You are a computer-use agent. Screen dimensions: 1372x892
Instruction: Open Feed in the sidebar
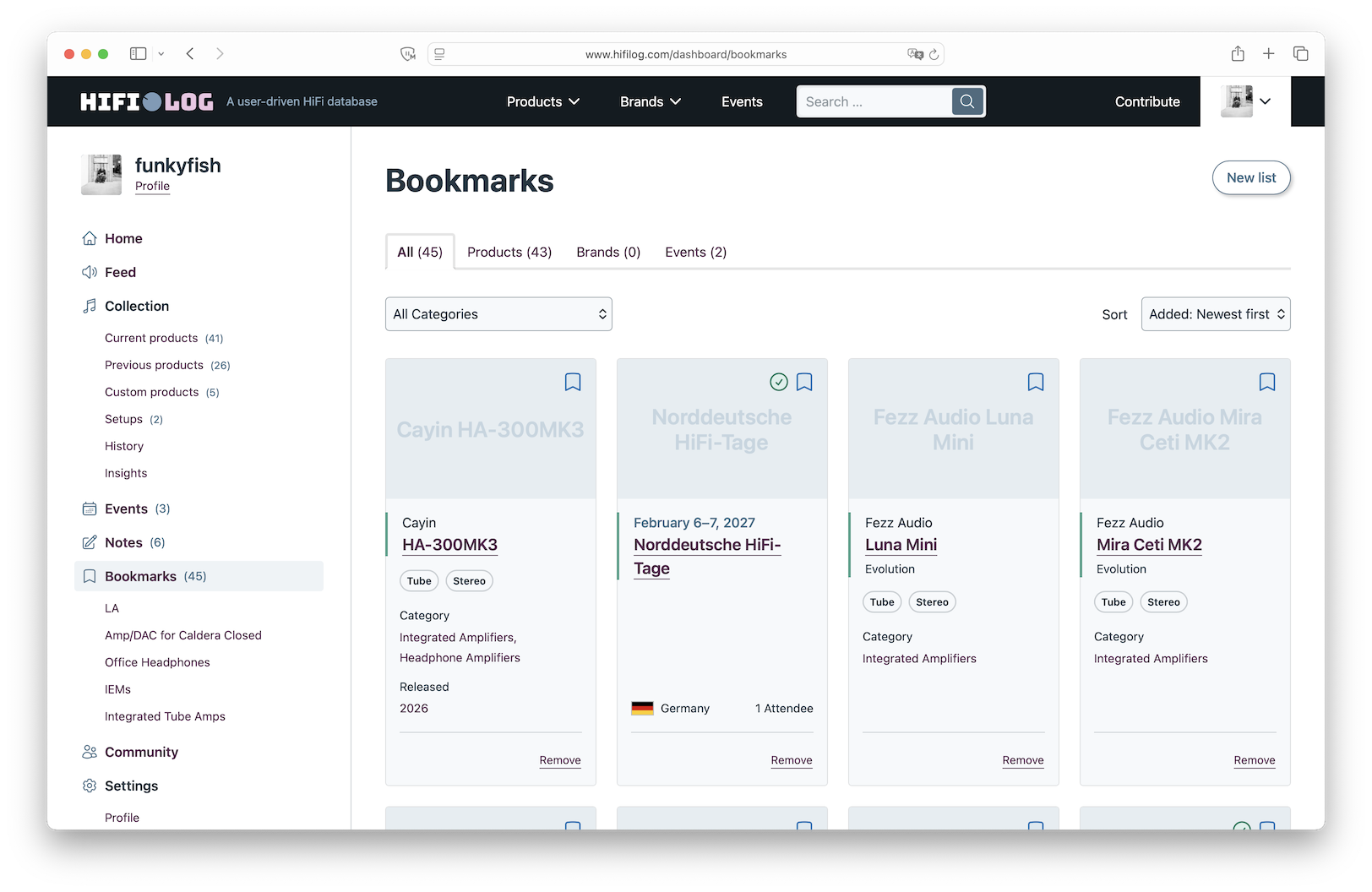click(x=120, y=273)
